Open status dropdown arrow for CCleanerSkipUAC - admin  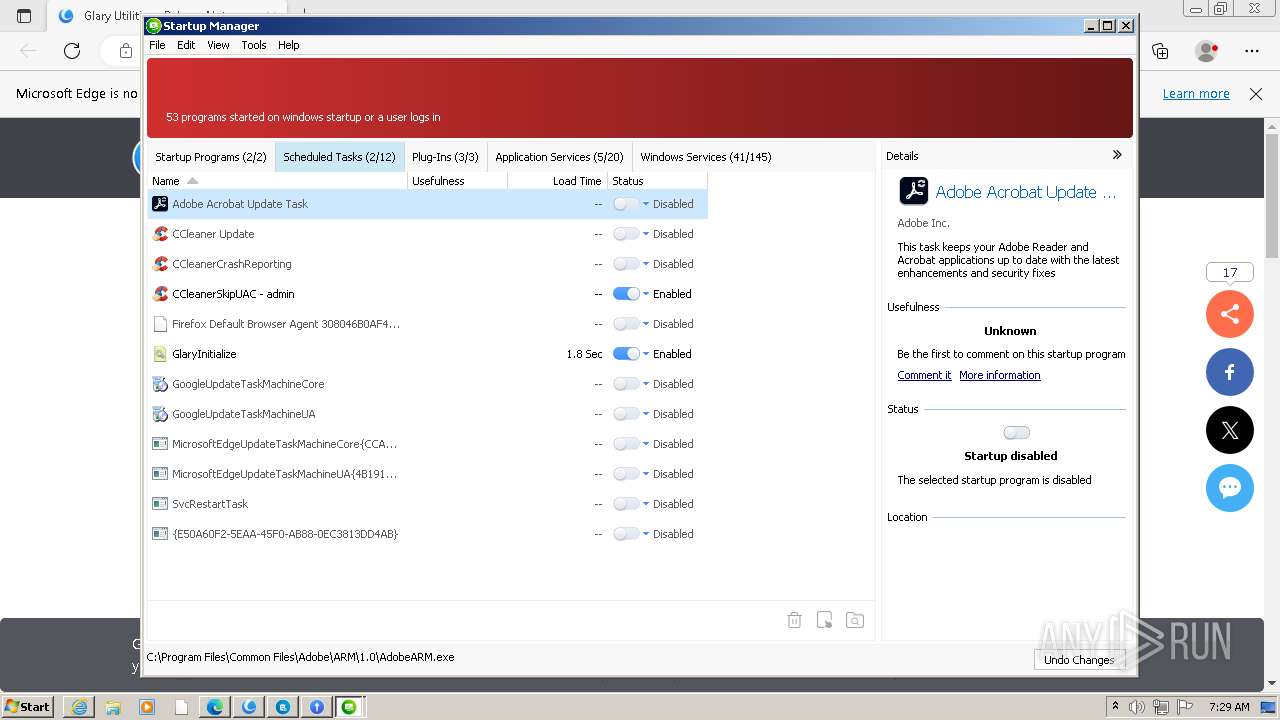click(646, 294)
